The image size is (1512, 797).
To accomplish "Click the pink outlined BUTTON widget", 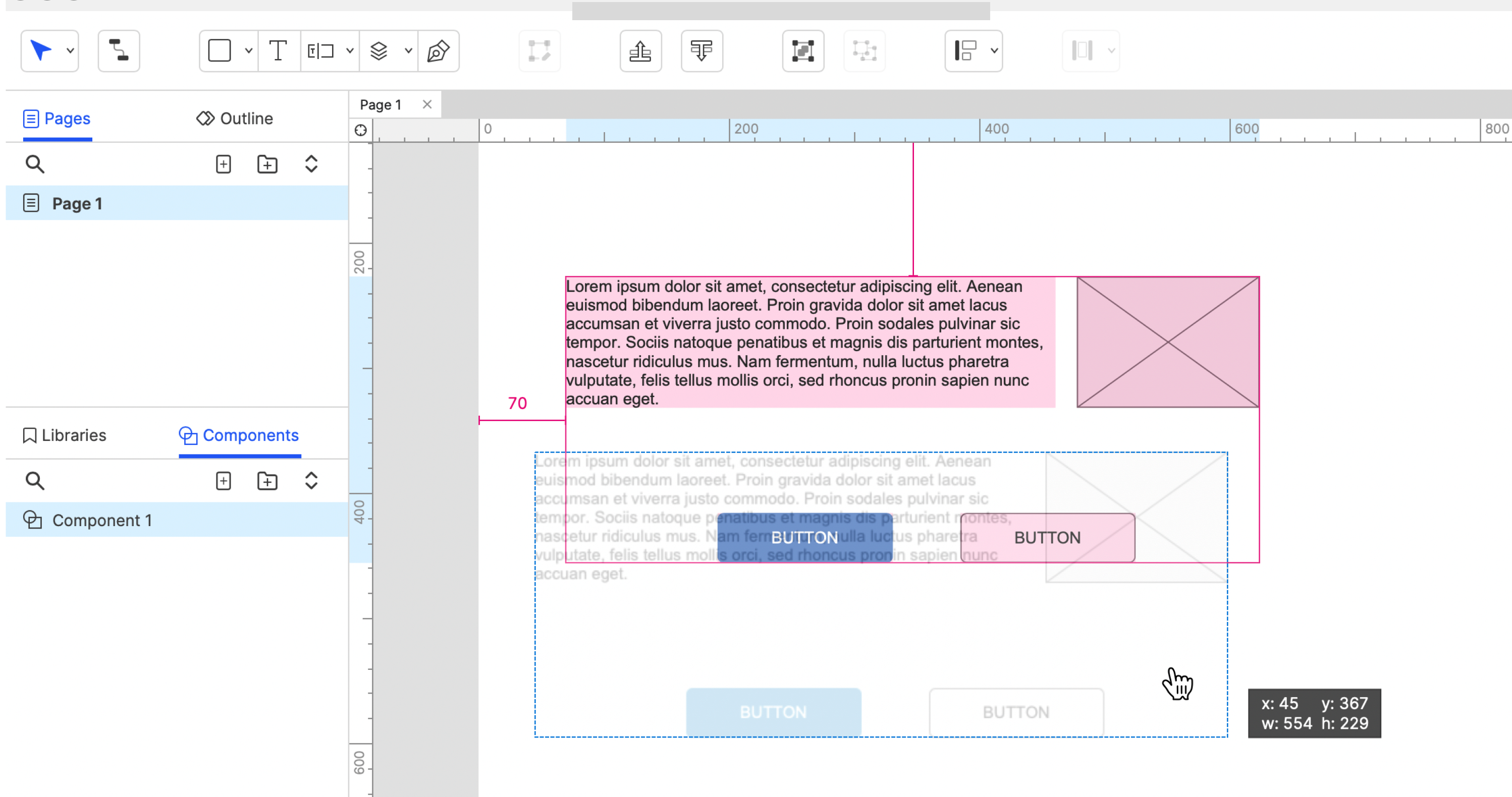I will [1048, 538].
